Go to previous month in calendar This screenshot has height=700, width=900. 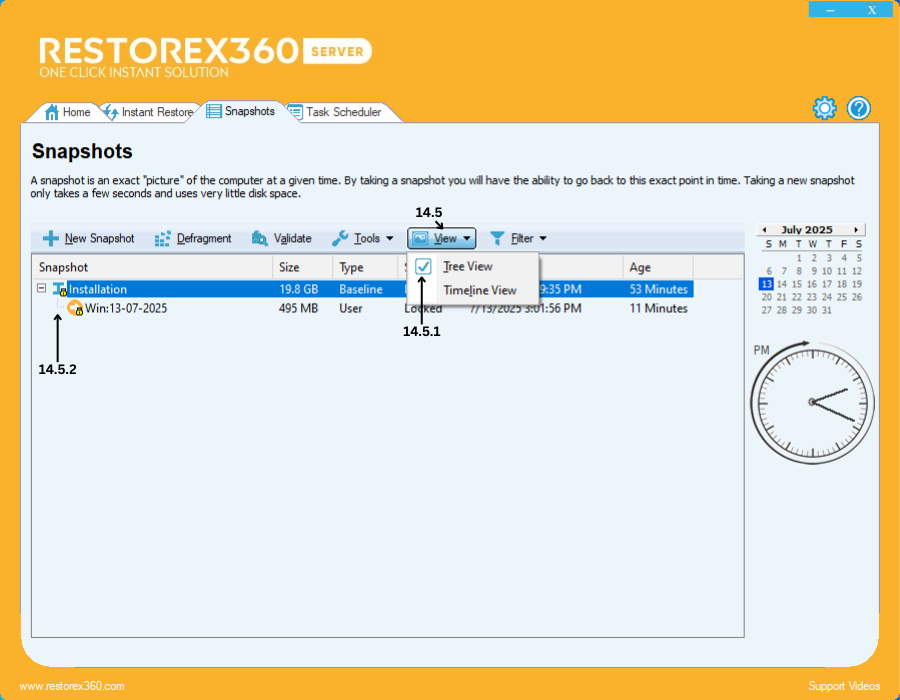[764, 230]
